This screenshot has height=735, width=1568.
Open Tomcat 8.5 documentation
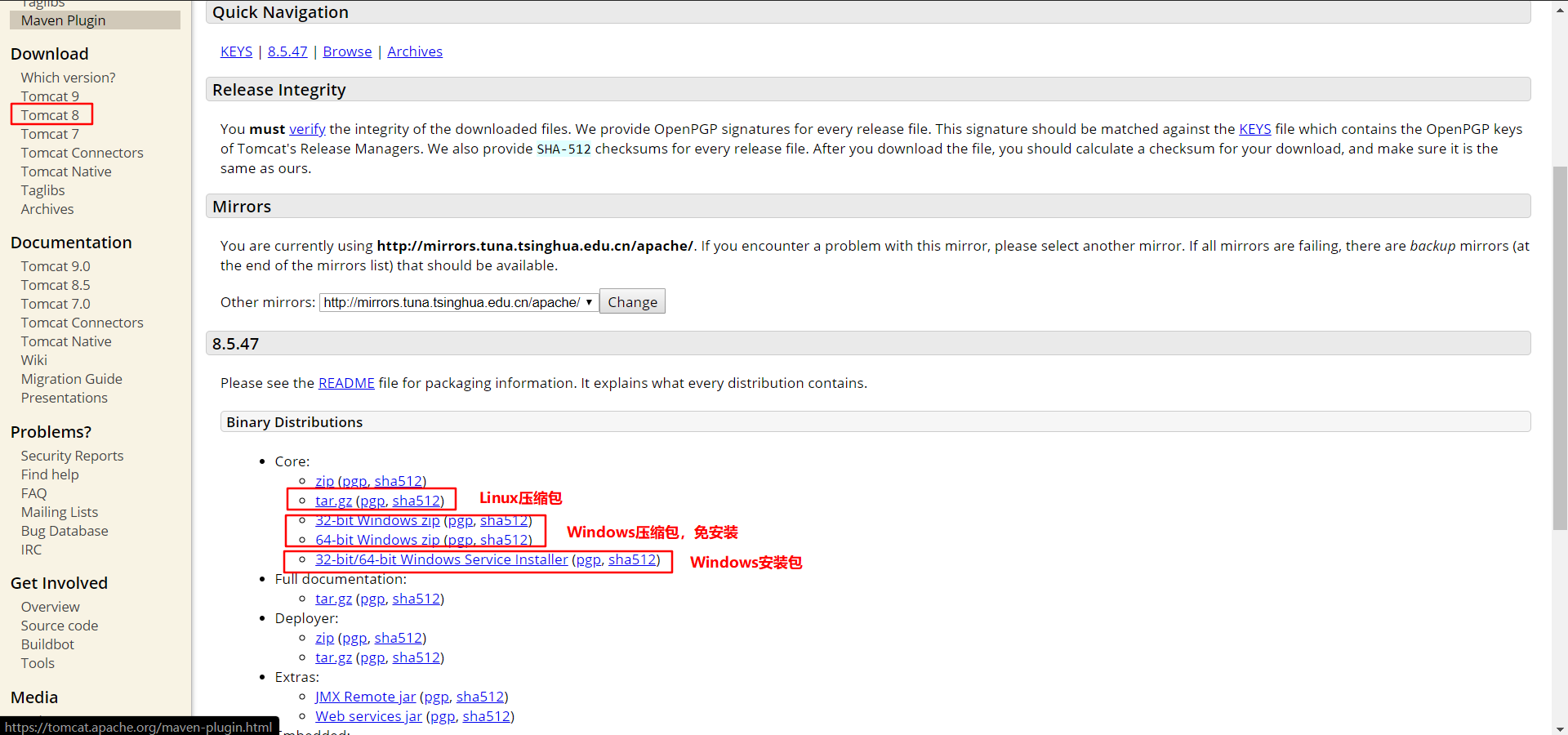click(x=56, y=285)
